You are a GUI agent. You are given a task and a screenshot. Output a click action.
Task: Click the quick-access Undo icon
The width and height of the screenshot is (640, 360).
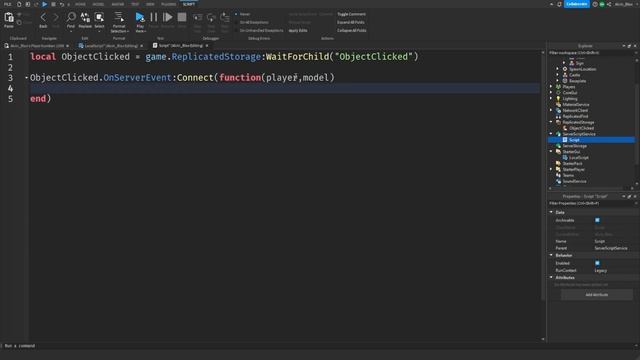[x=62, y=4]
